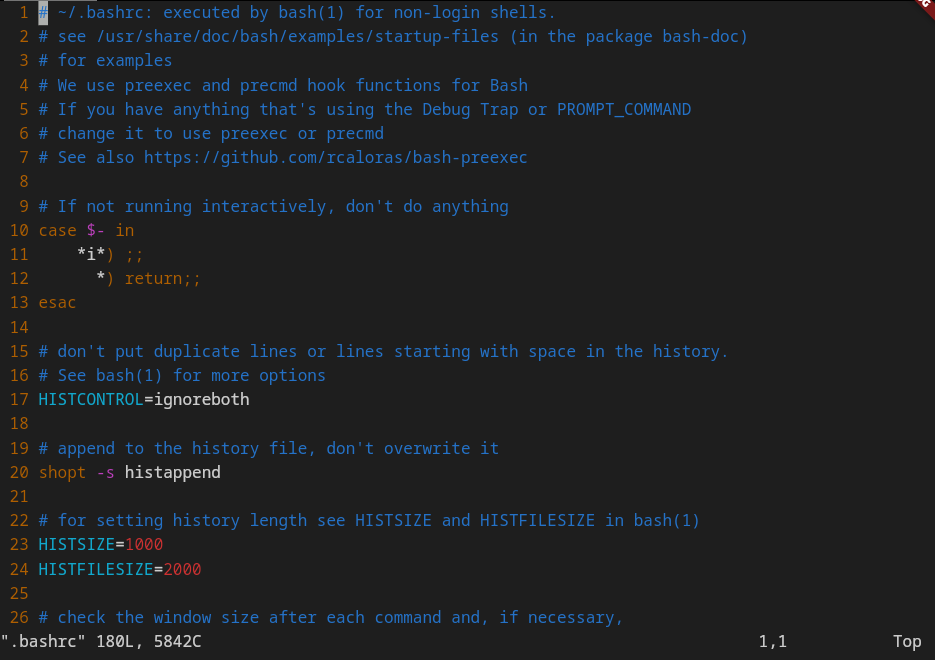Screen dimensions: 935x660
Task: Click the ignoreboth value
Action: [201, 400]
